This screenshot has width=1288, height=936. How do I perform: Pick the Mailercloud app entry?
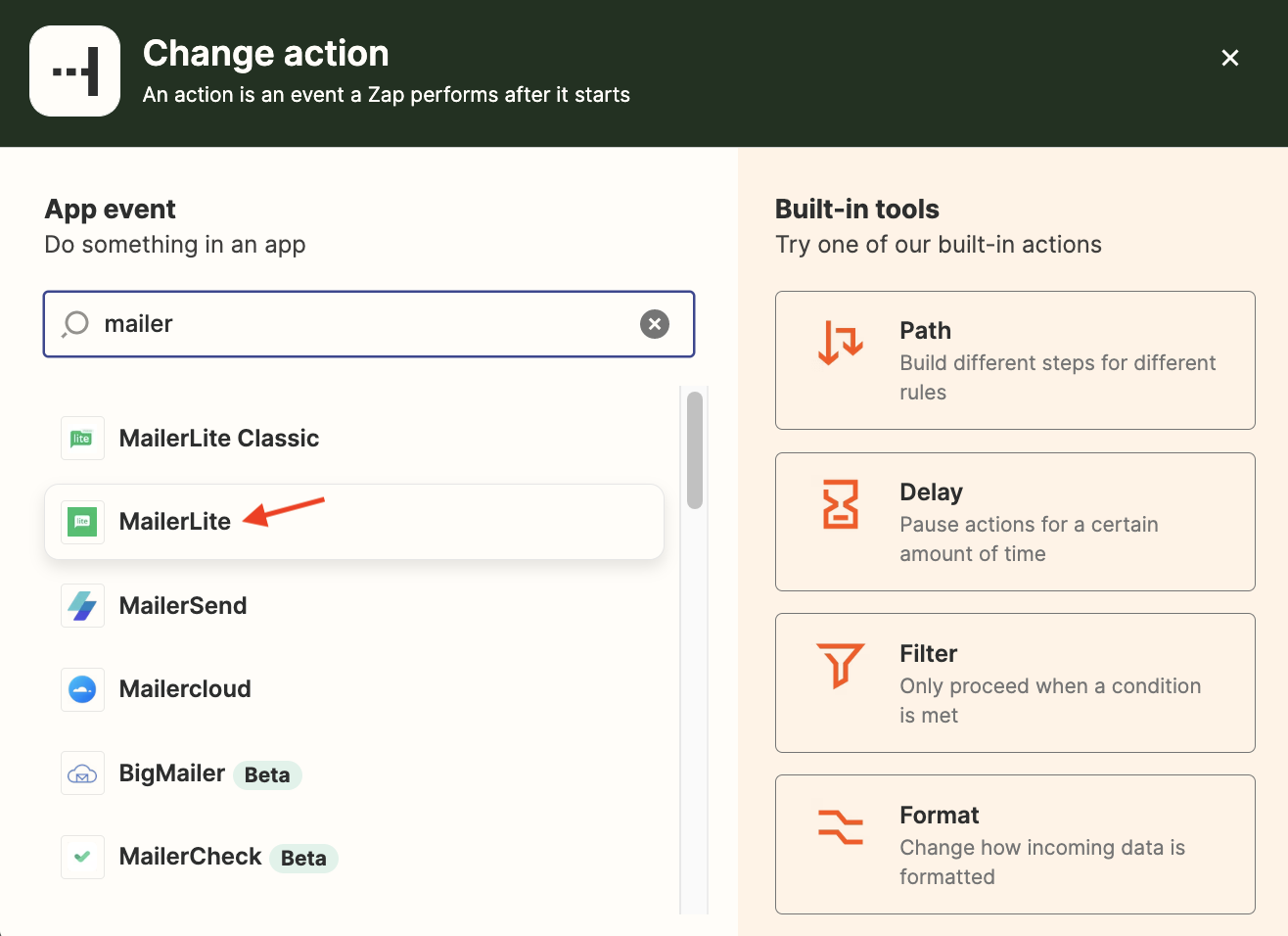point(185,689)
